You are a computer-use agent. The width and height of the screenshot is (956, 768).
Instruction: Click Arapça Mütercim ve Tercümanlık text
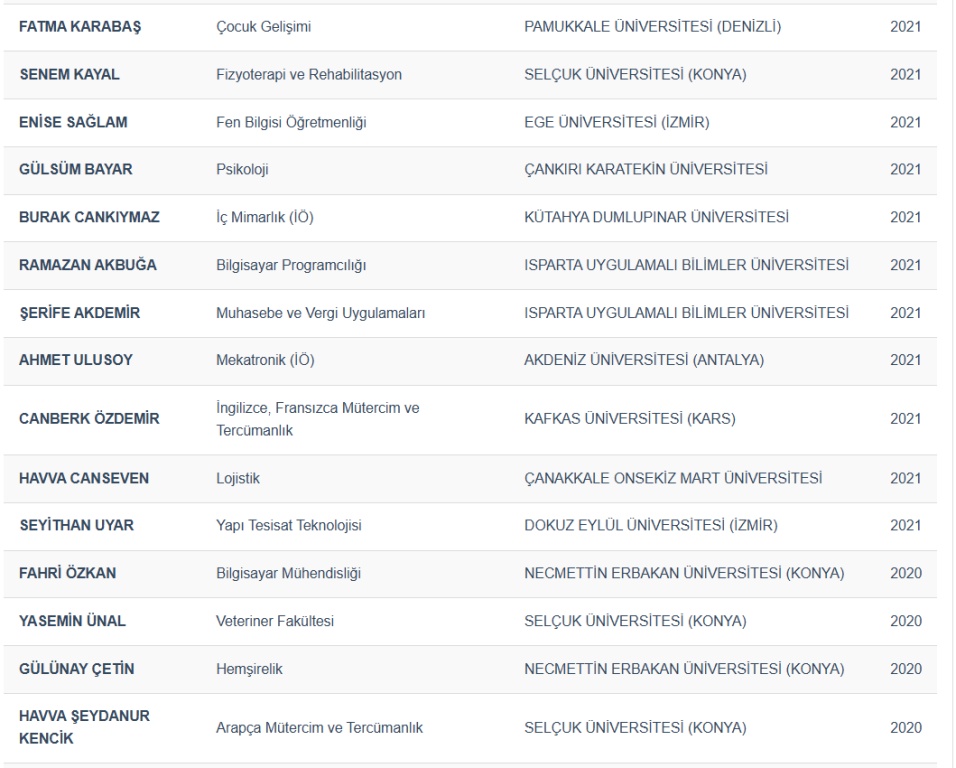pos(319,728)
